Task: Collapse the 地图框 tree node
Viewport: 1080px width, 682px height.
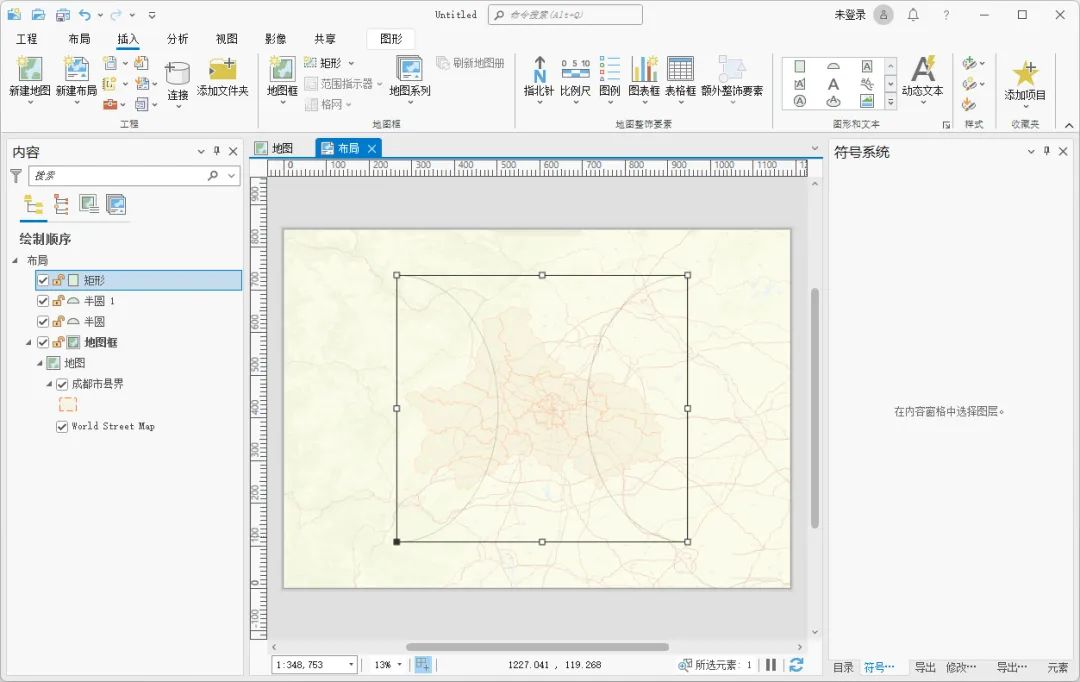Action: coord(29,342)
